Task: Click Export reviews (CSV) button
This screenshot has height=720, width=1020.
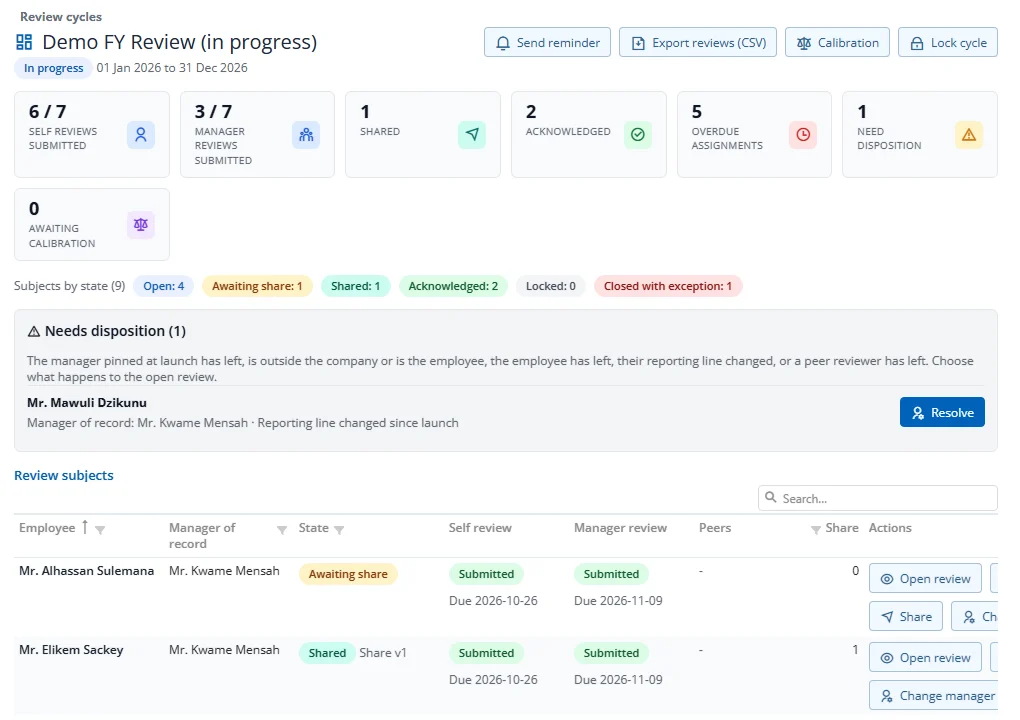Action: click(x=697, y=42)
